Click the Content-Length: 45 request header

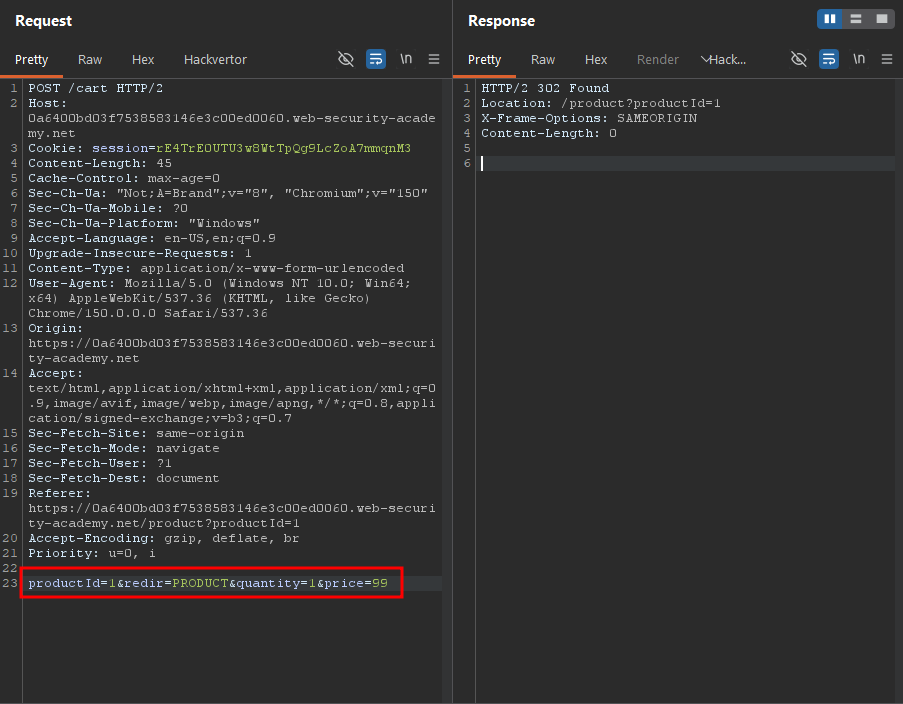point(100,163)
